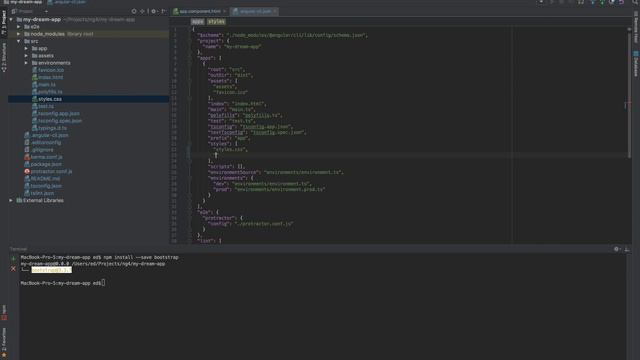Screen dimensions: 640x360
Task: Open the Favorites tool window tab
Action: tap(4, 342)
